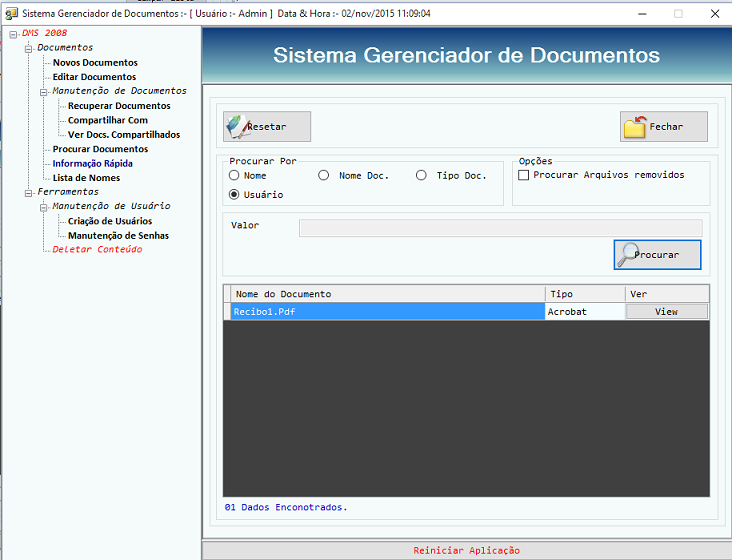The image size is (732, 560).
Task: Click the DMS 2008 tree label
Action: point(44,33)
